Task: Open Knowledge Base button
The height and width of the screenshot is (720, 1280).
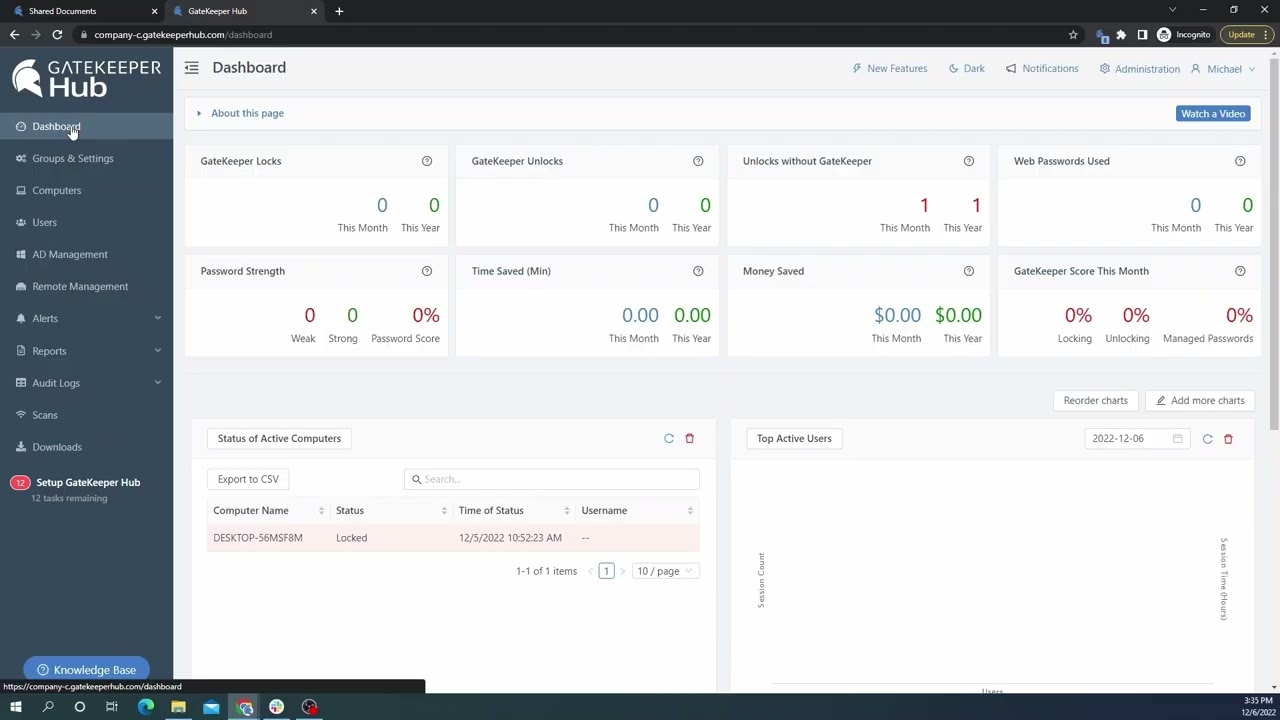Action: (x=86, y=670)
